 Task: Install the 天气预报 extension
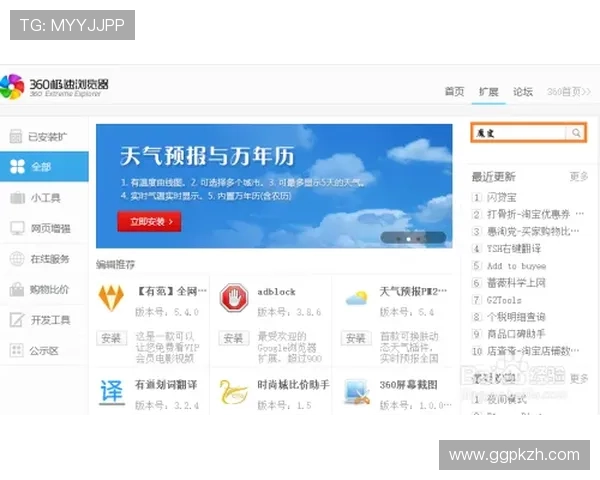tap(356, 338)
